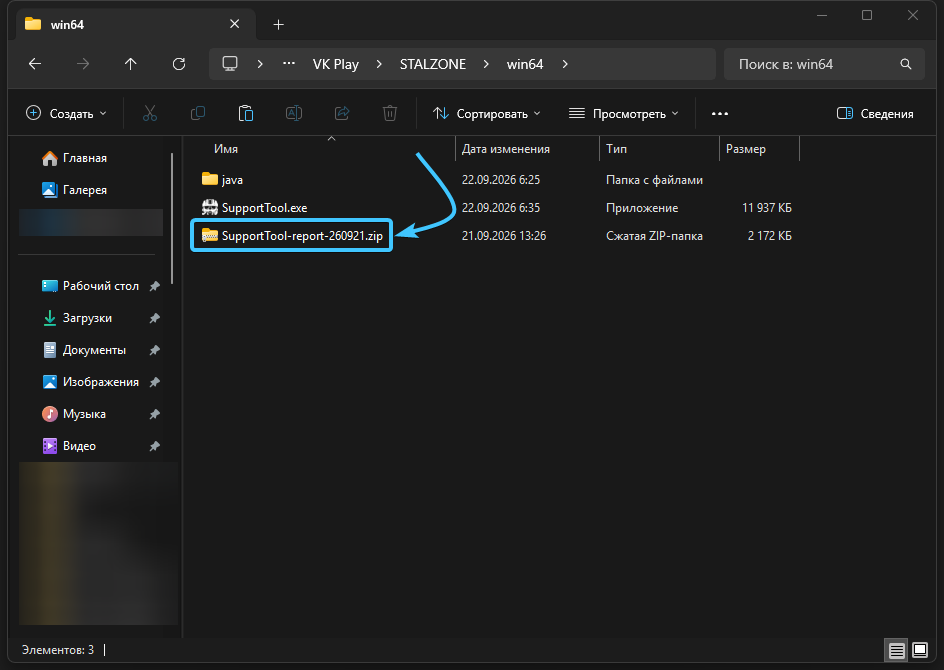Click VK Play in the address breadcrumb
Screen dimensions: 944x670
[x=336, y=64]
